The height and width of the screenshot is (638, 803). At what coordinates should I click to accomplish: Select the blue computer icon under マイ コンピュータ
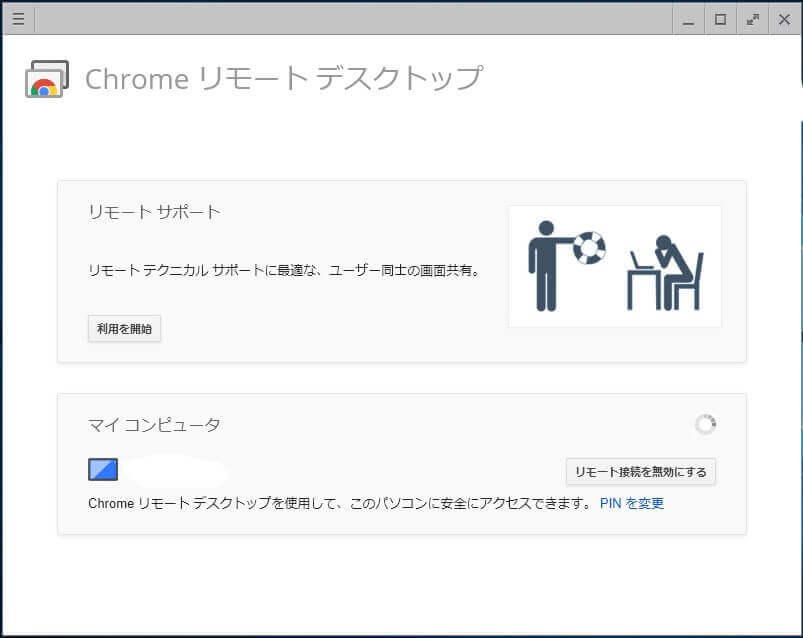click(x=103, y=470)
